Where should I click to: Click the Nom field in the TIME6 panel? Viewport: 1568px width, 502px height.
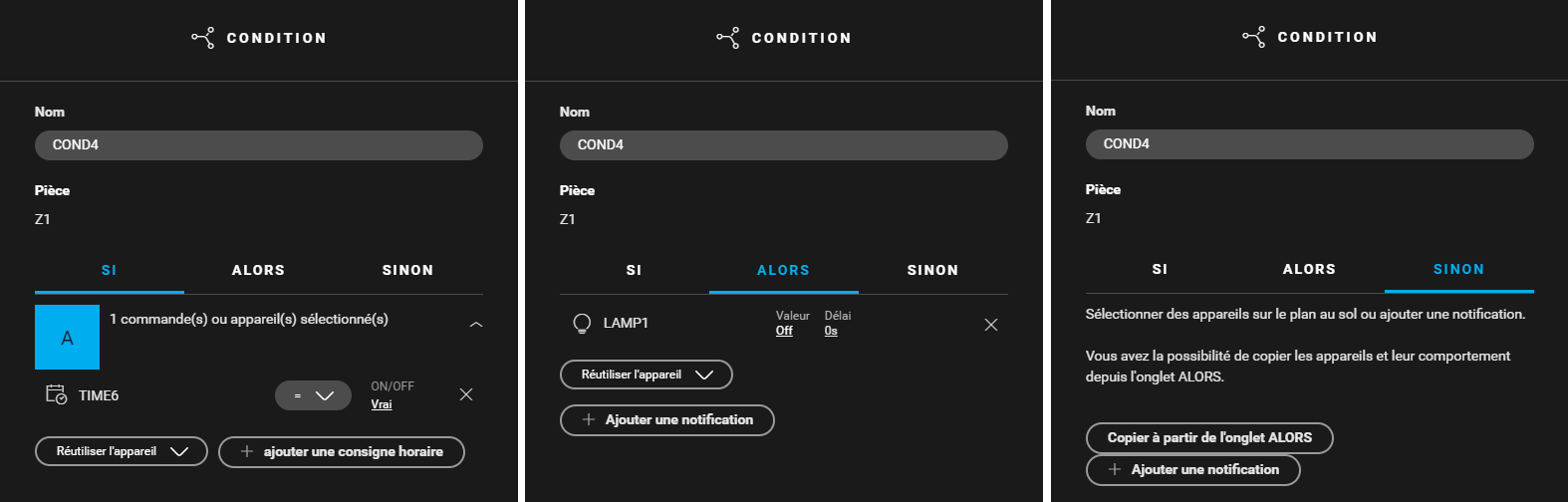[x=259, y=144]
